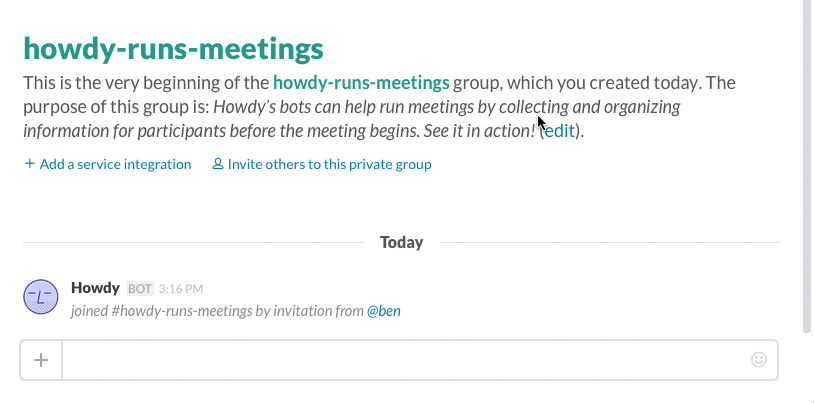Click the vertical scrollbar thumb

(x=807, y=166)
